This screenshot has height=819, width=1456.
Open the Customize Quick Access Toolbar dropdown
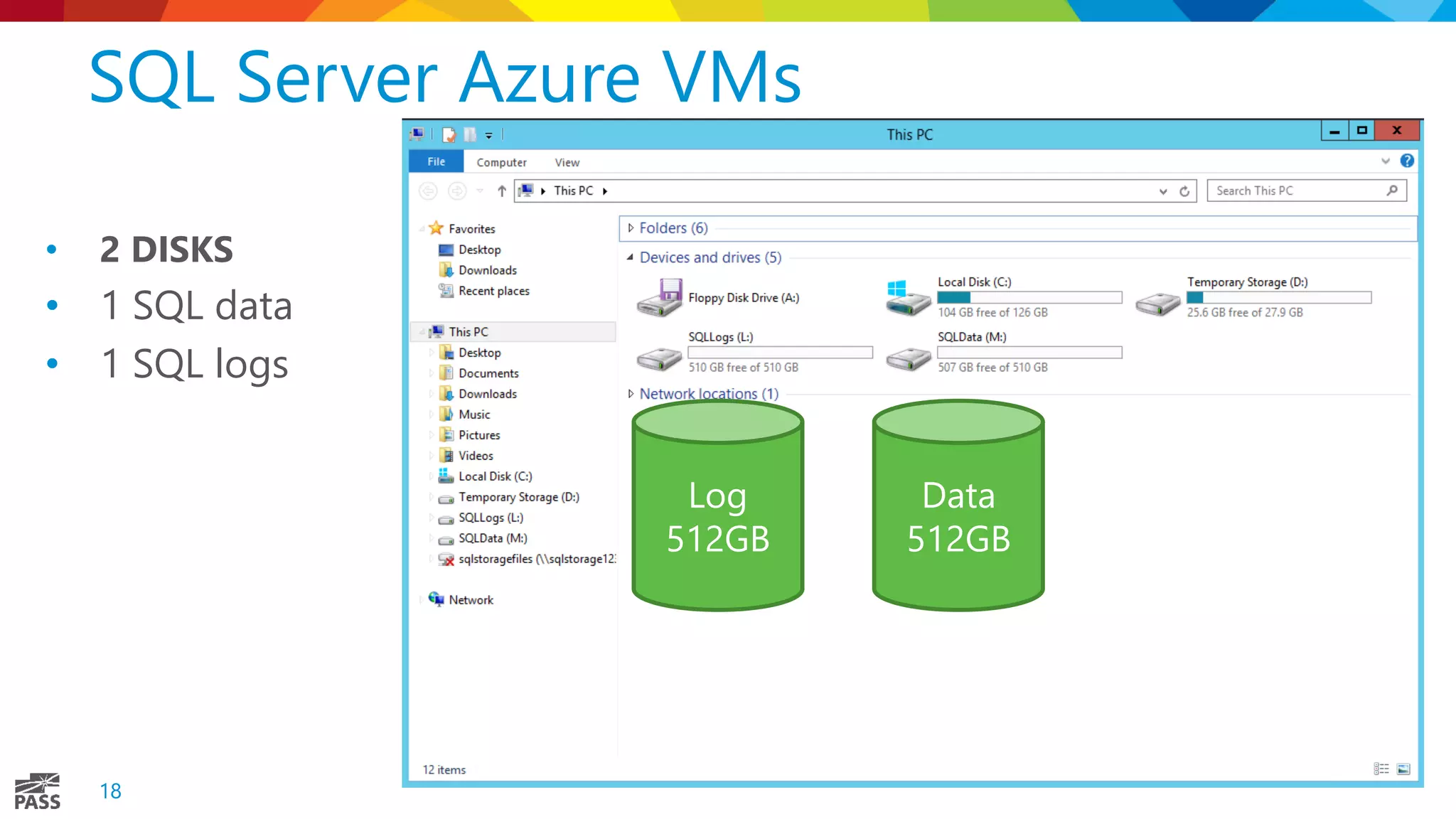point(488,135)
